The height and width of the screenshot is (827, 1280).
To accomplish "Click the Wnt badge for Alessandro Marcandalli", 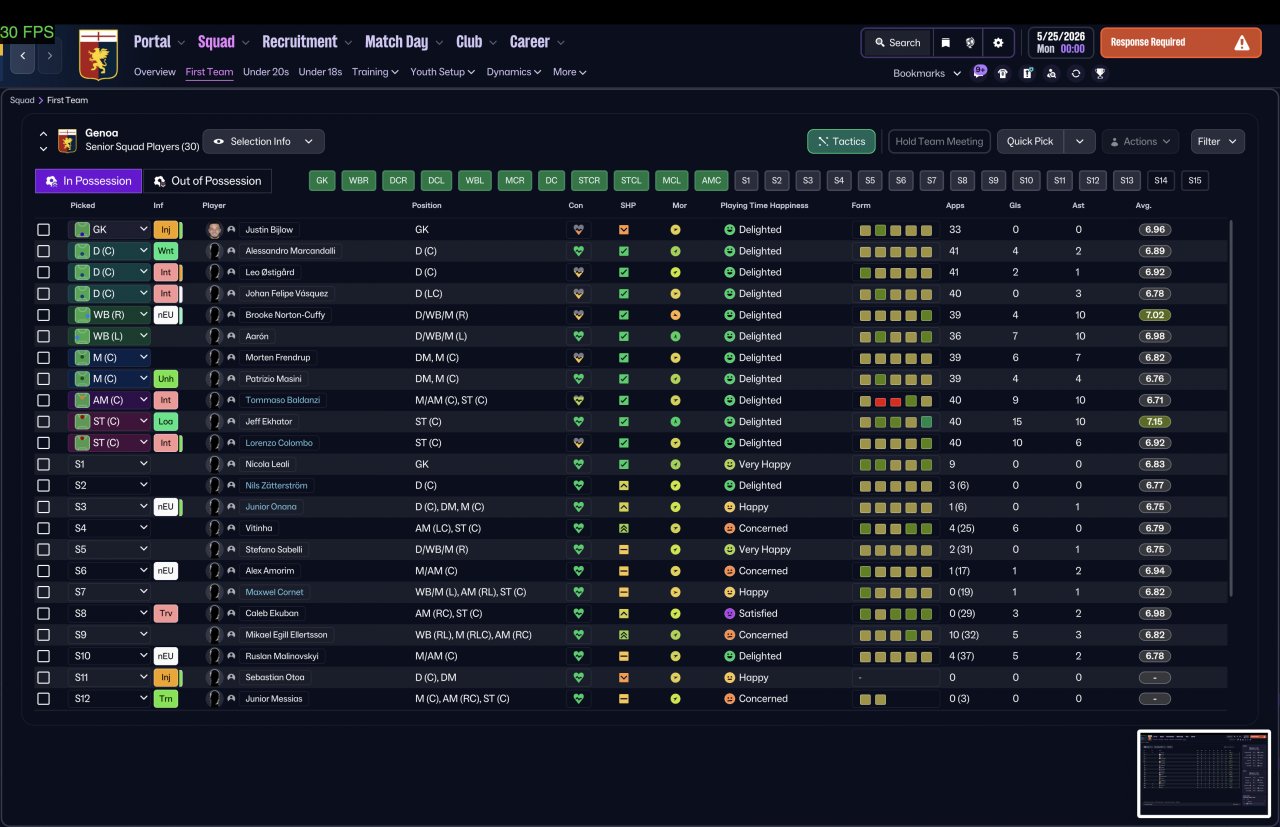I will pos(166,251).
